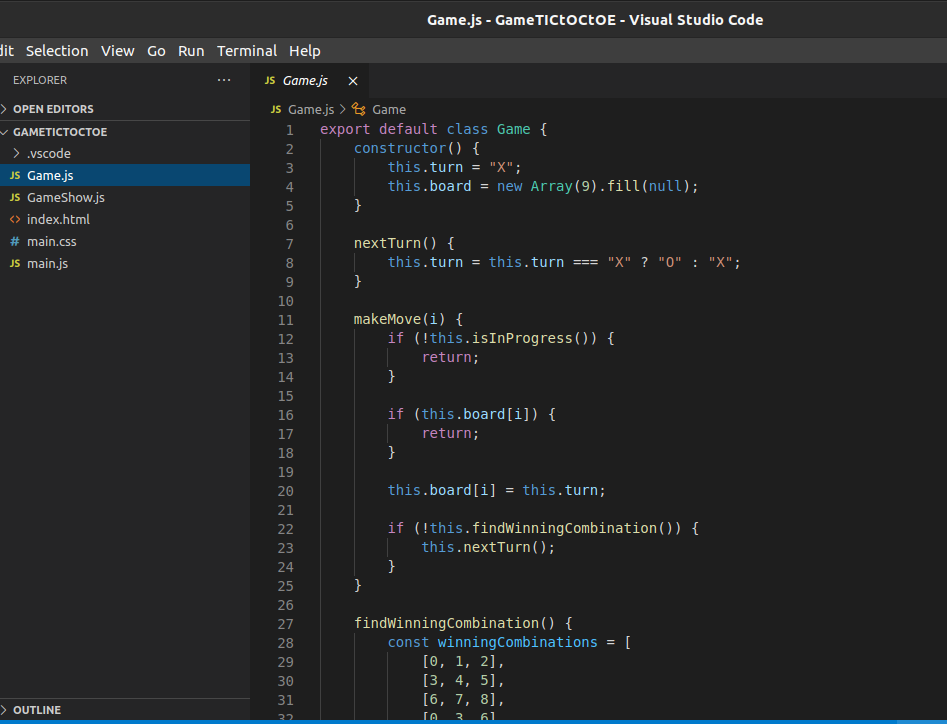Place cursor on 'constructor' keyword
The width and height of the screenshot is (947, 724).
(400, 148)
